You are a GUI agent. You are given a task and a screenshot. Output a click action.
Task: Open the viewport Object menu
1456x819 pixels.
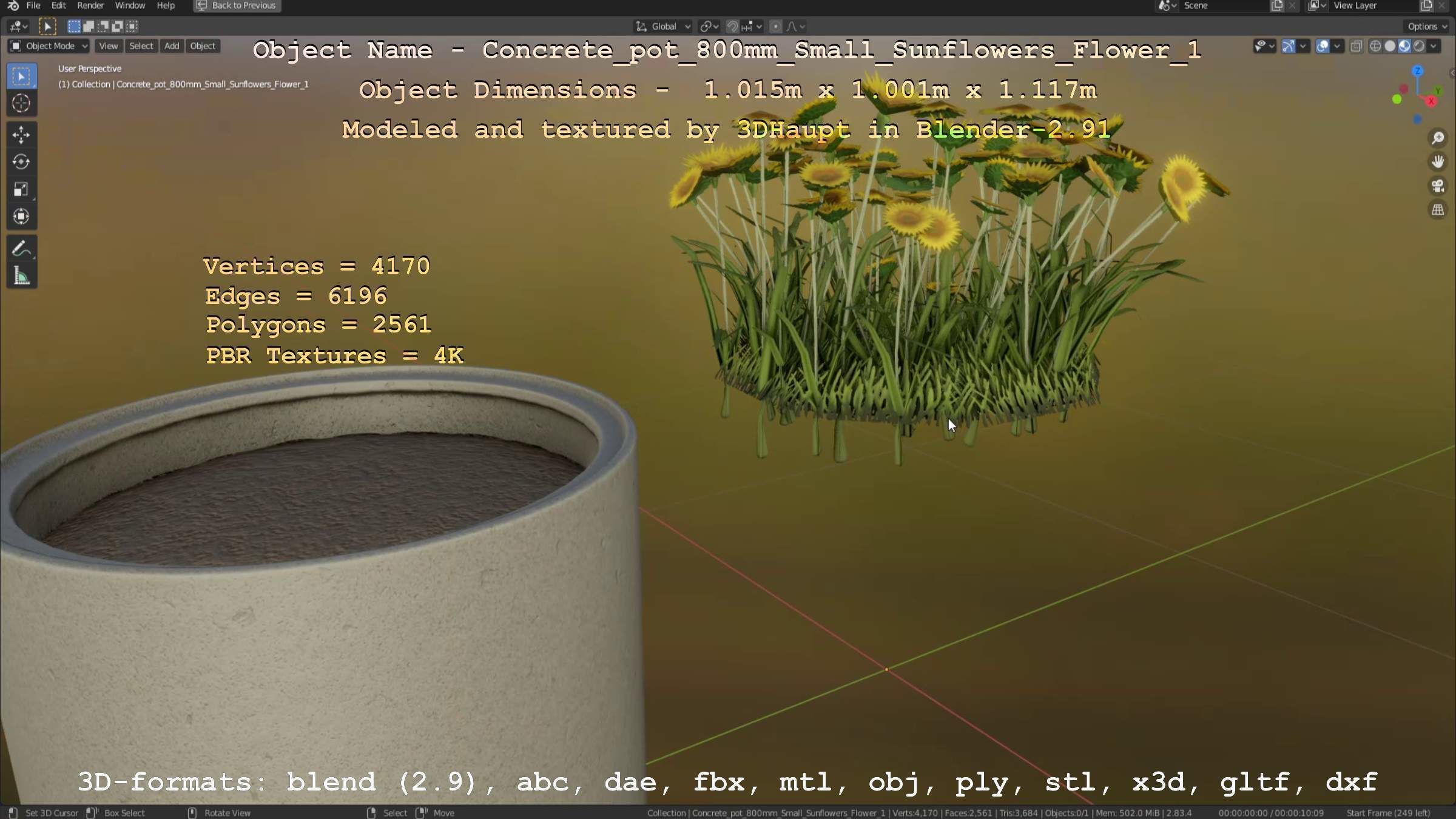coord(203,46)
